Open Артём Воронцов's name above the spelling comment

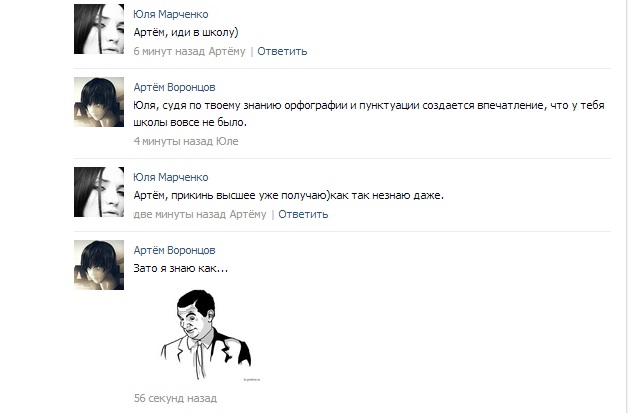click(174, 87)
